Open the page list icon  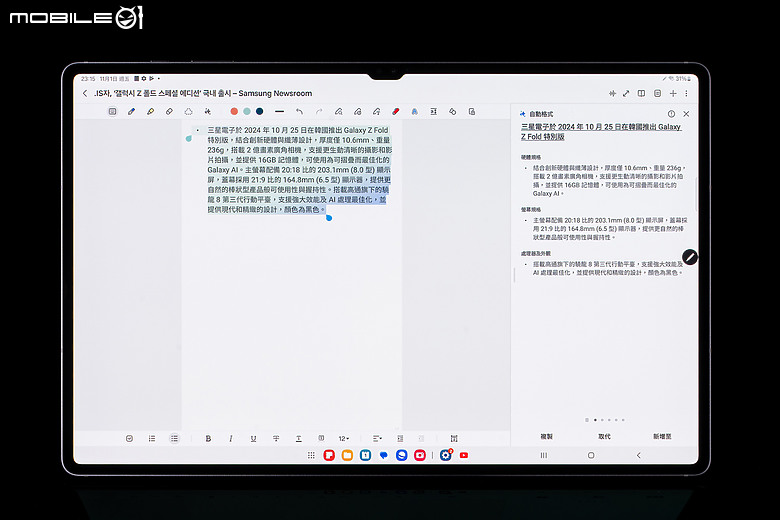[x=658, y=93]
